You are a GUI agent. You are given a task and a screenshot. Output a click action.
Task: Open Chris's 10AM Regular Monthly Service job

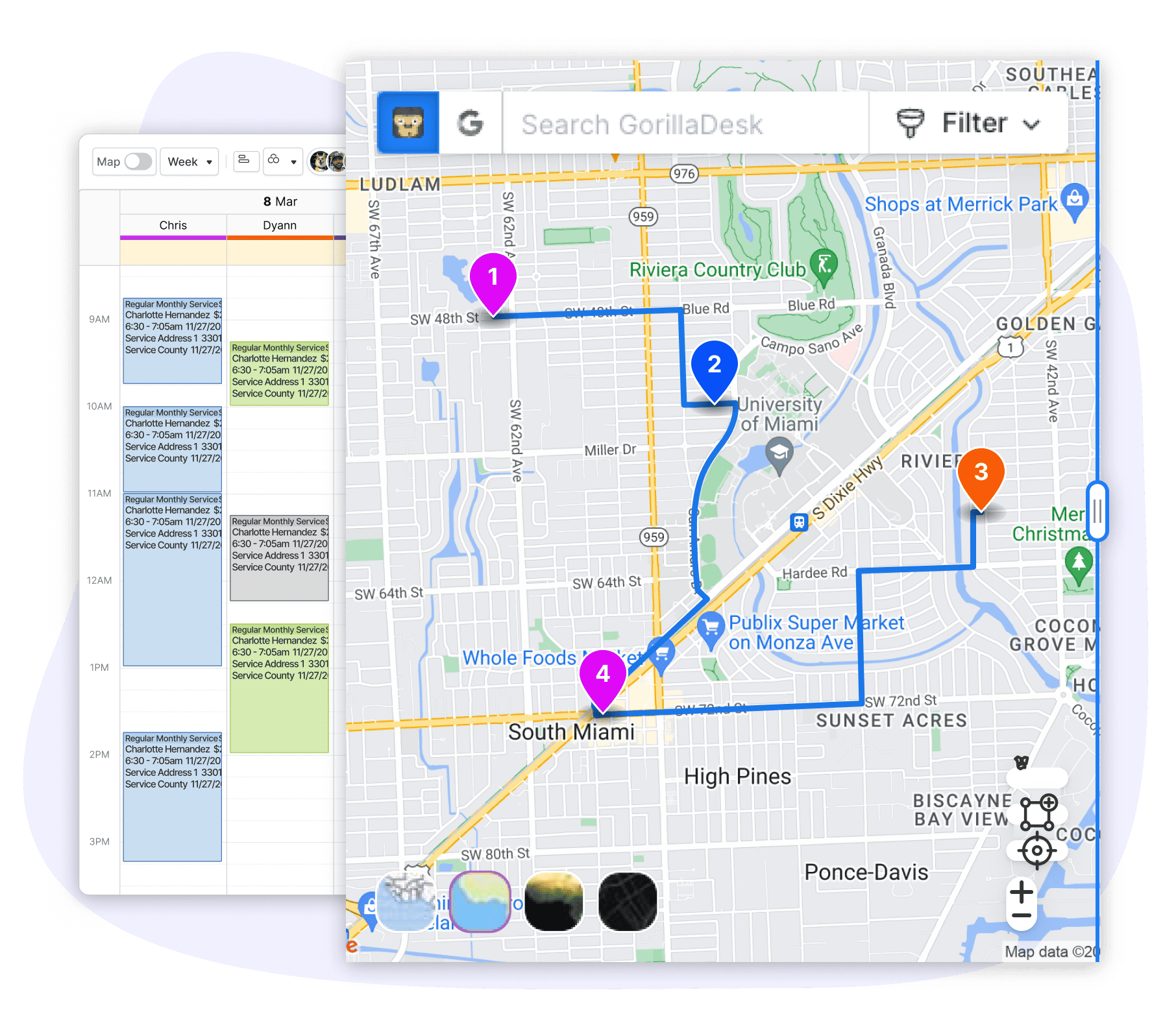(x=173, y=449)
